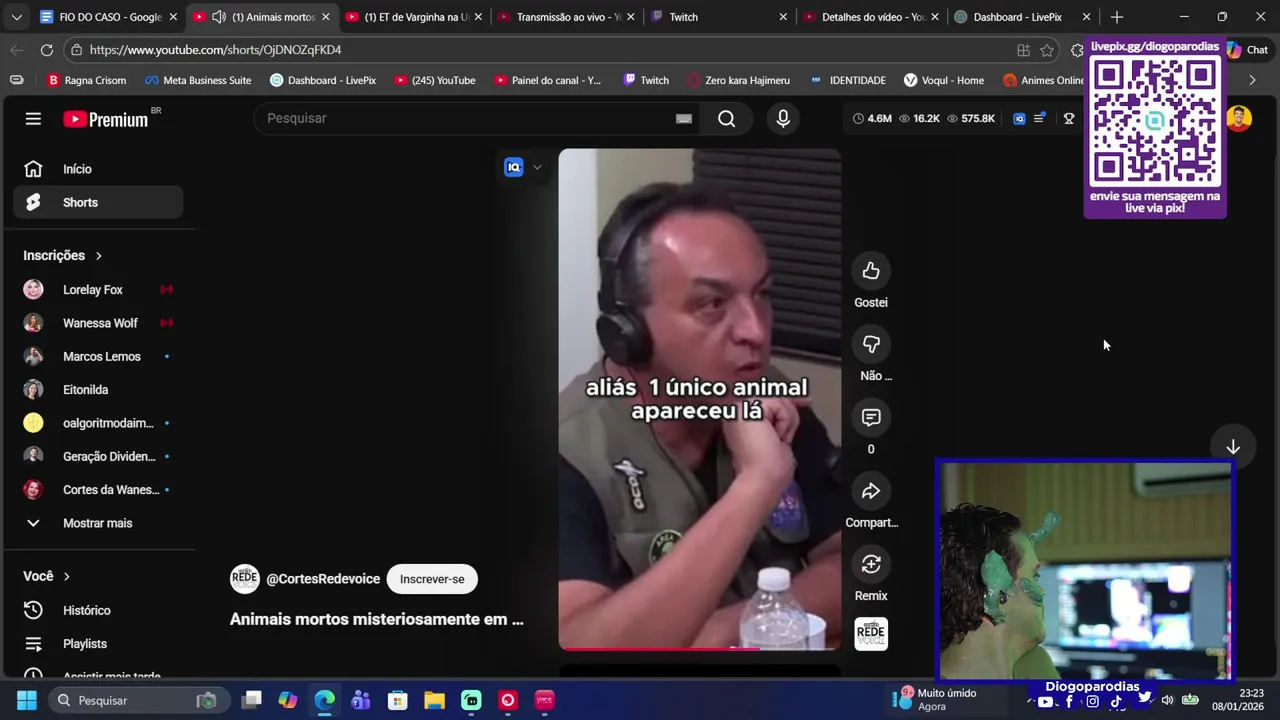Open a new browser tab

pos(1117,17)
